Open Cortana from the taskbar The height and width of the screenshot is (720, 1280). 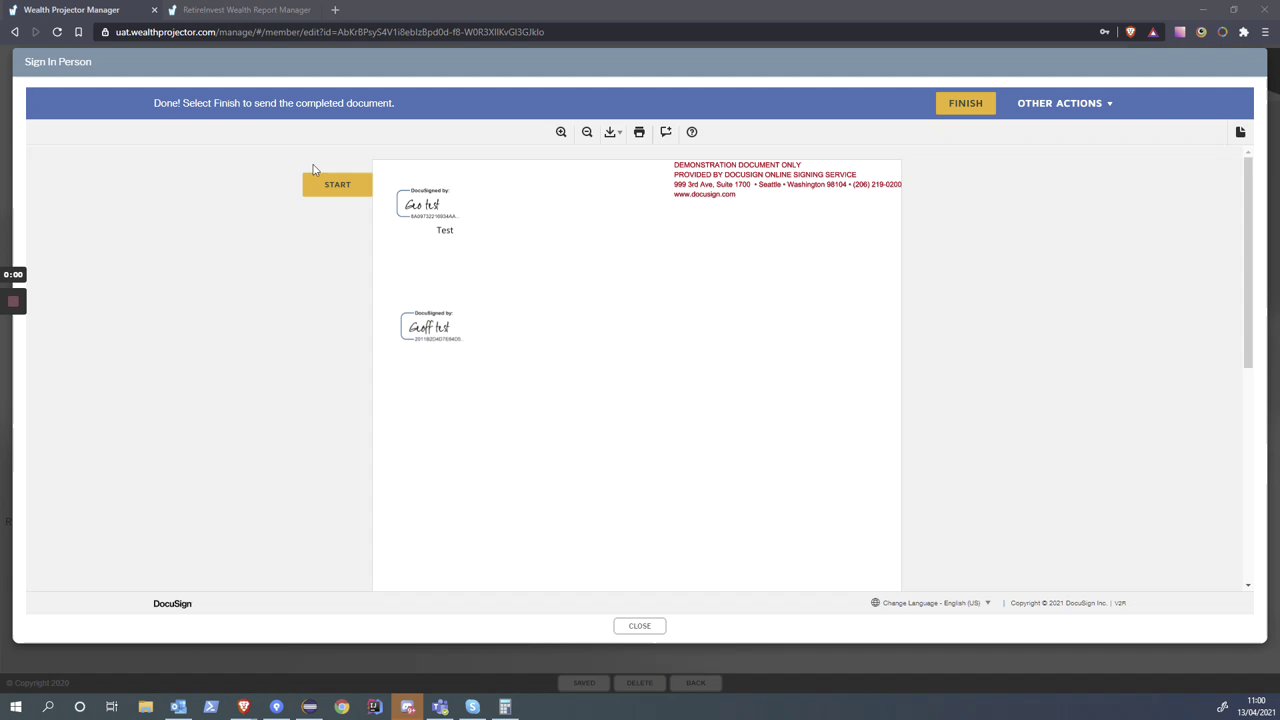80,707
